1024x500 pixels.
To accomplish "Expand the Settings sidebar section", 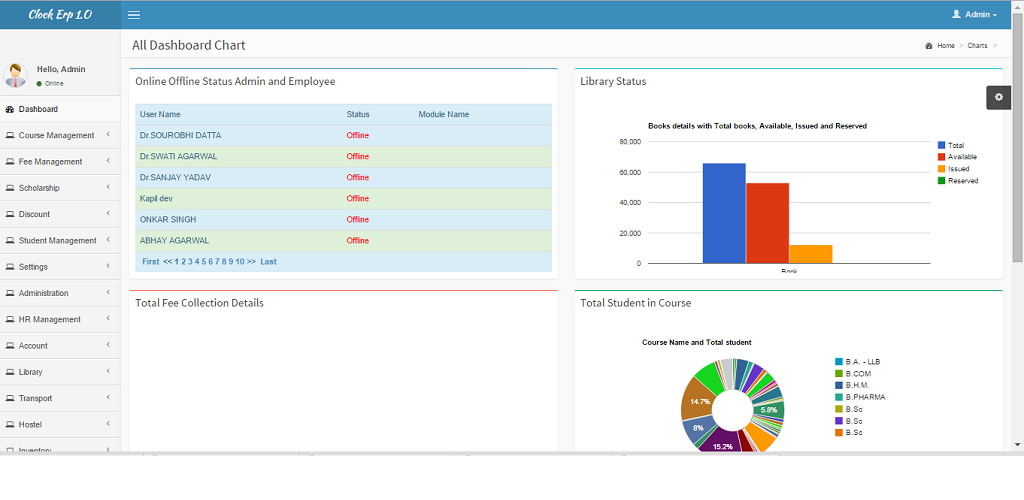I will [33, 267].
